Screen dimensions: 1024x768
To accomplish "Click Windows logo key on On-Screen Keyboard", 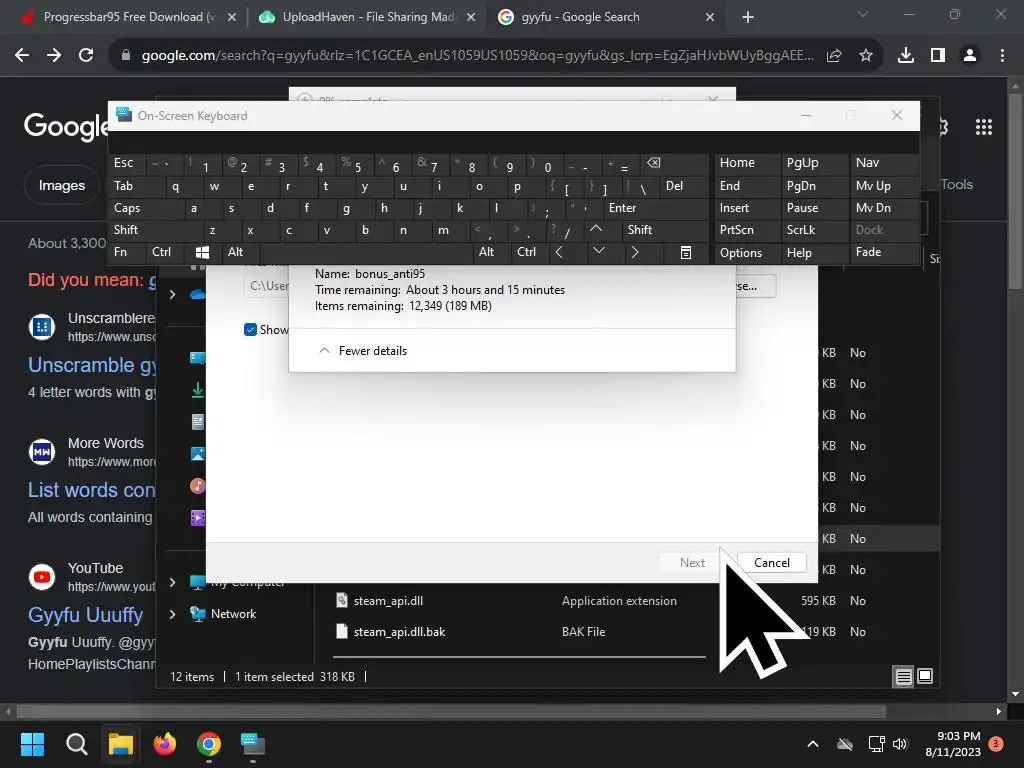I will click(x=202, y=252).
